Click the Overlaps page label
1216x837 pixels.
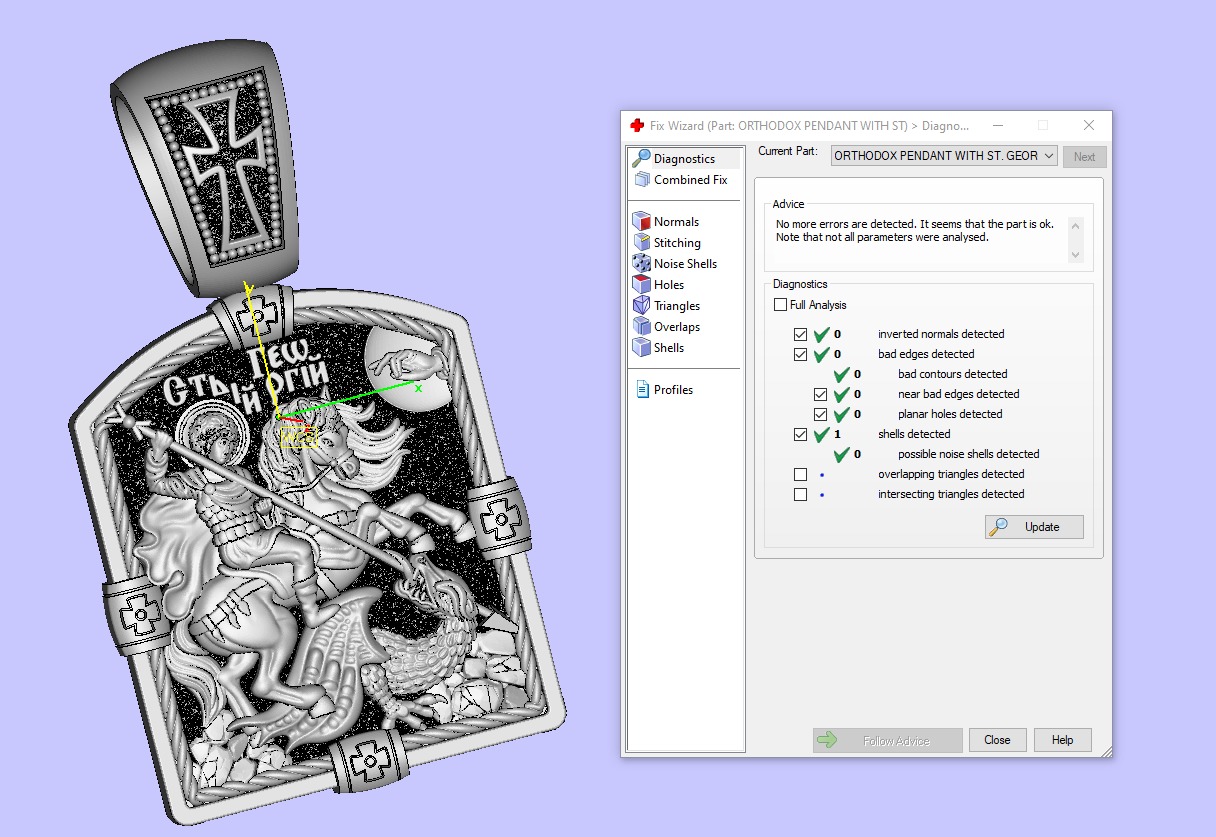pyautogui.click(x=677, y=327)
